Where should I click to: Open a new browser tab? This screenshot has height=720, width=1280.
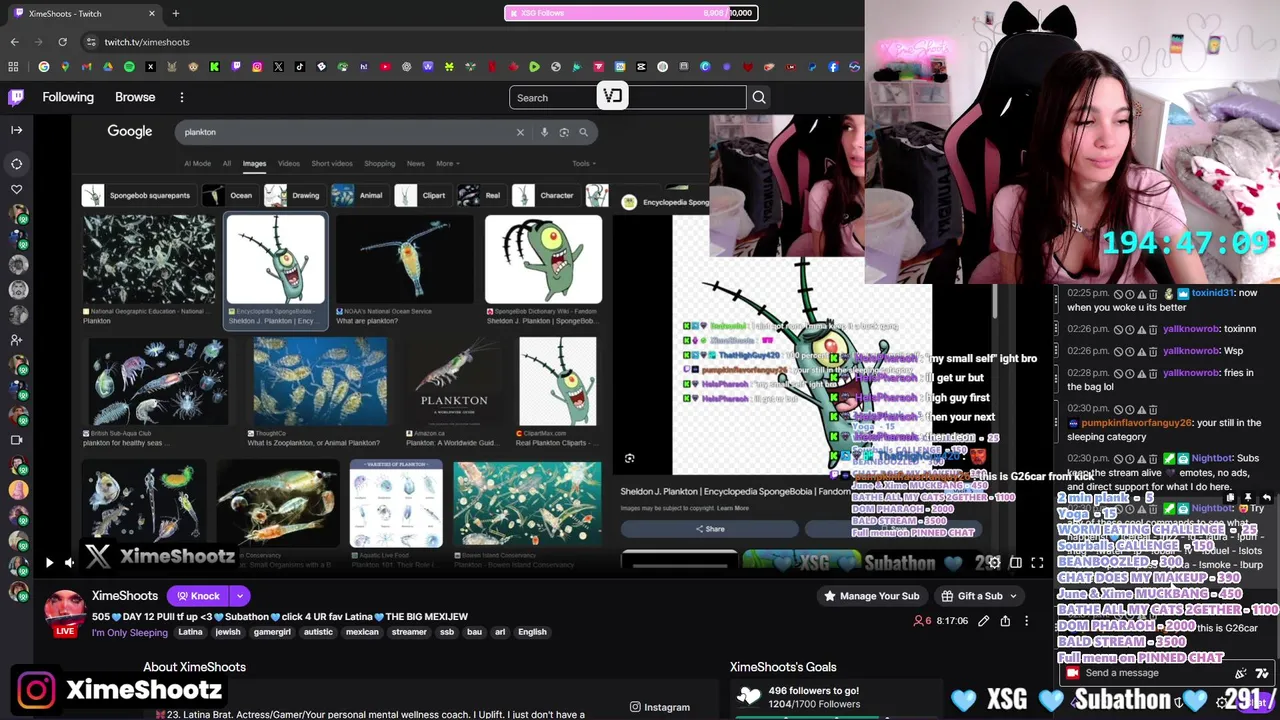pyautogui.click(x=175, y=13)
